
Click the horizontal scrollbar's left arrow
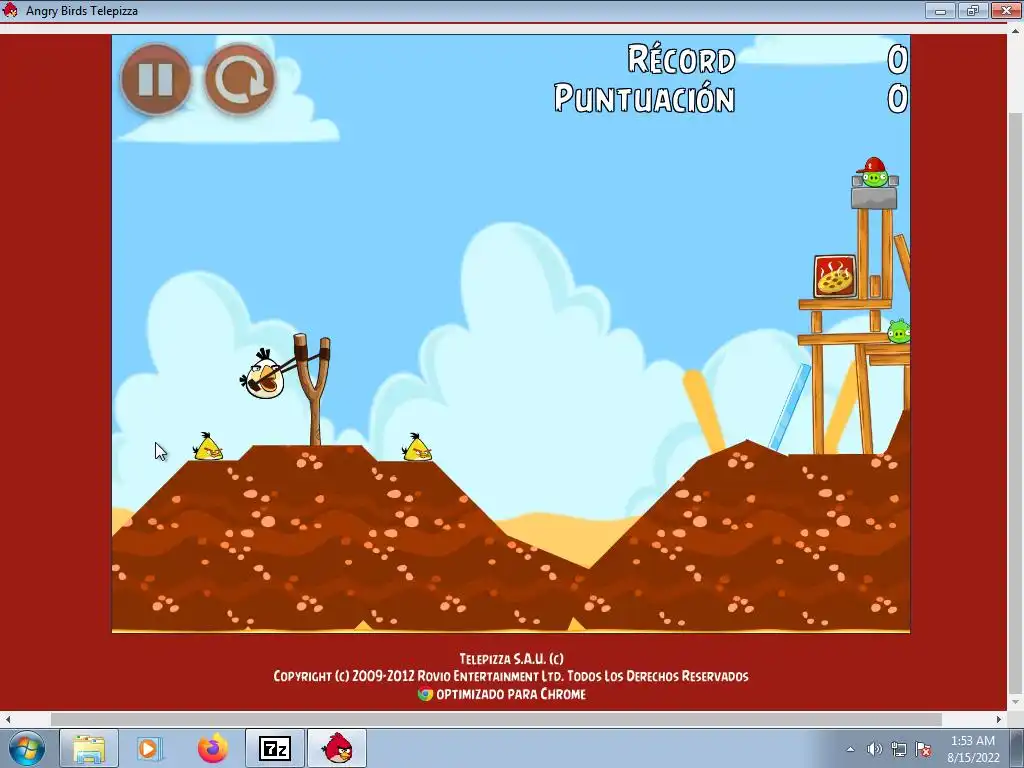pyautogui.click(x=8, y=719)
